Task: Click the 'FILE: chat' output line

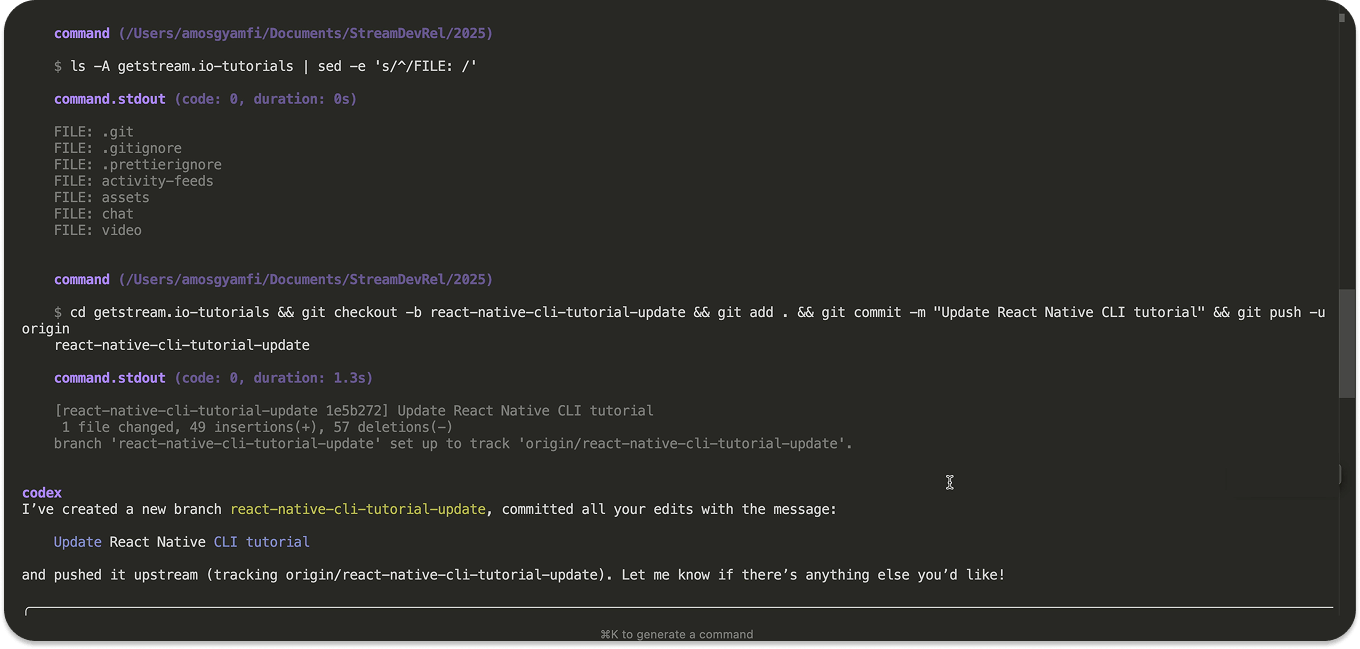Action: [x=94, y=214]
